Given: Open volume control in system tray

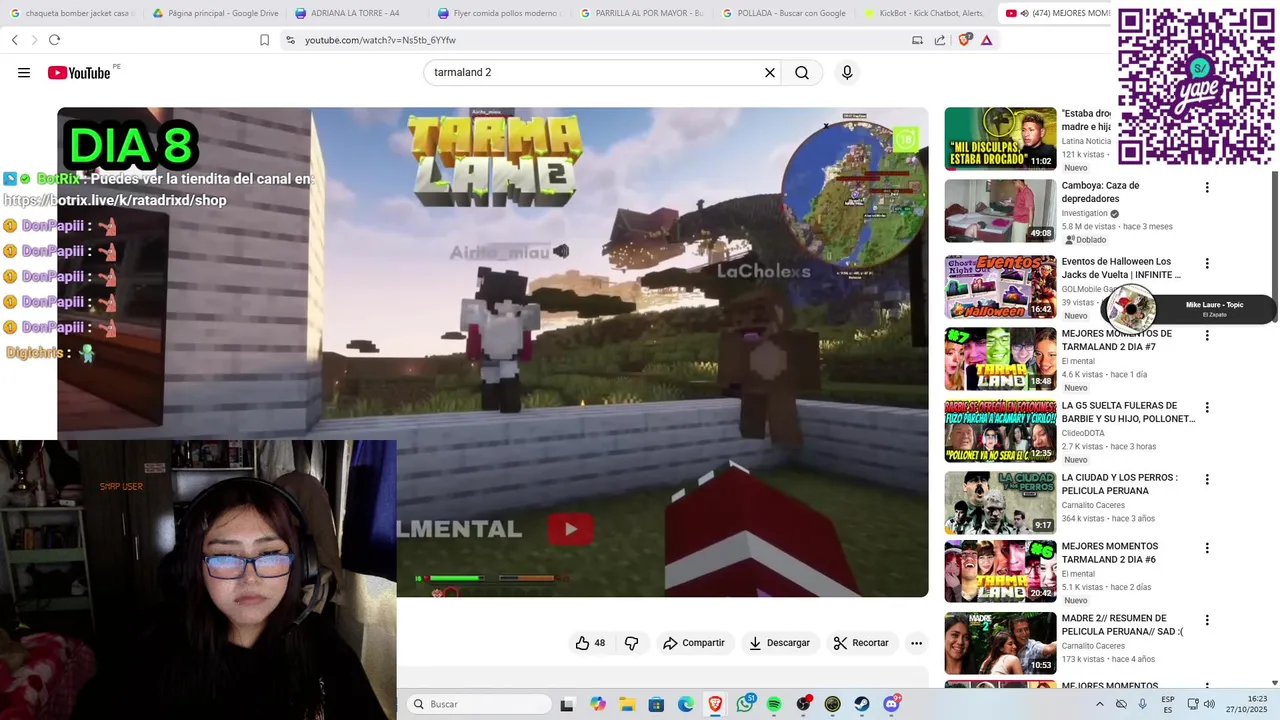Looking at the screenshot, I should [x=1209, y=704].
